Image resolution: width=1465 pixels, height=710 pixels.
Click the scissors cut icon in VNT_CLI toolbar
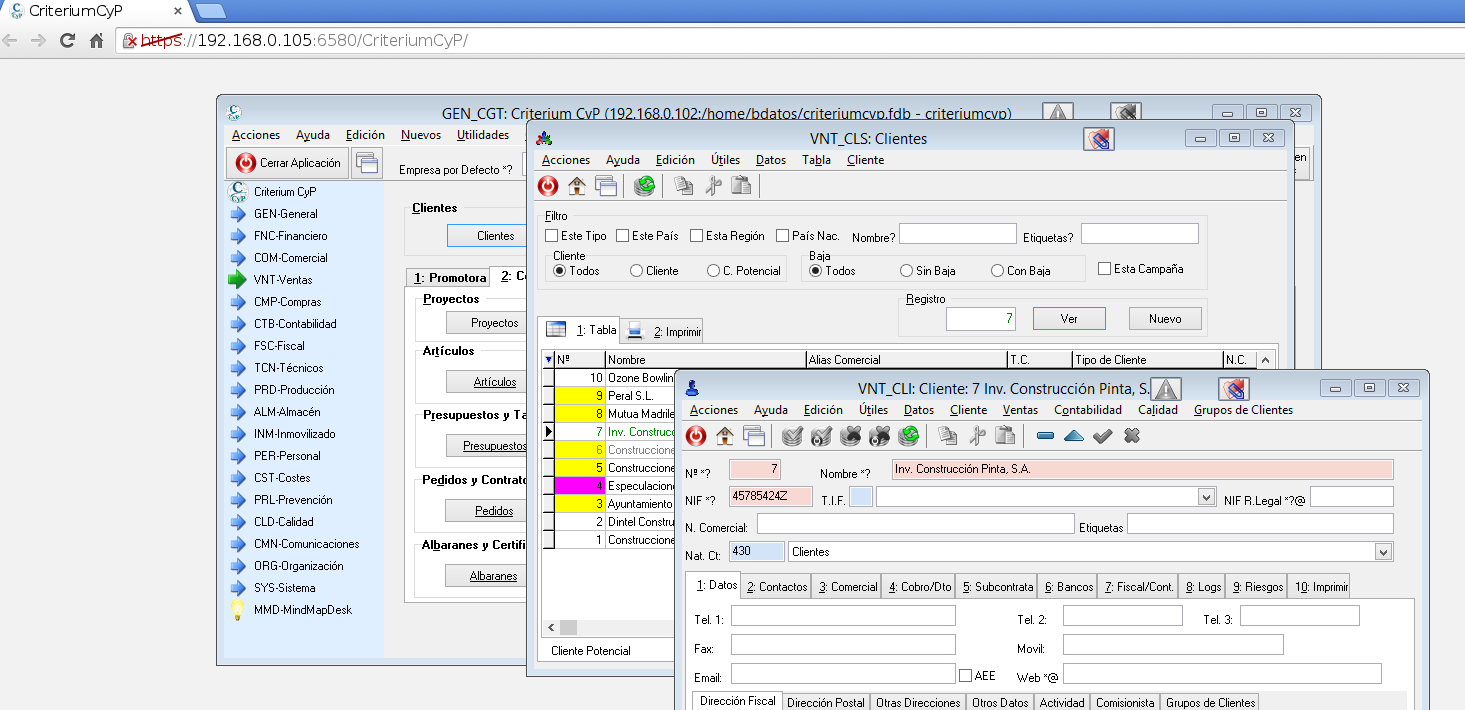pos(977,436)
